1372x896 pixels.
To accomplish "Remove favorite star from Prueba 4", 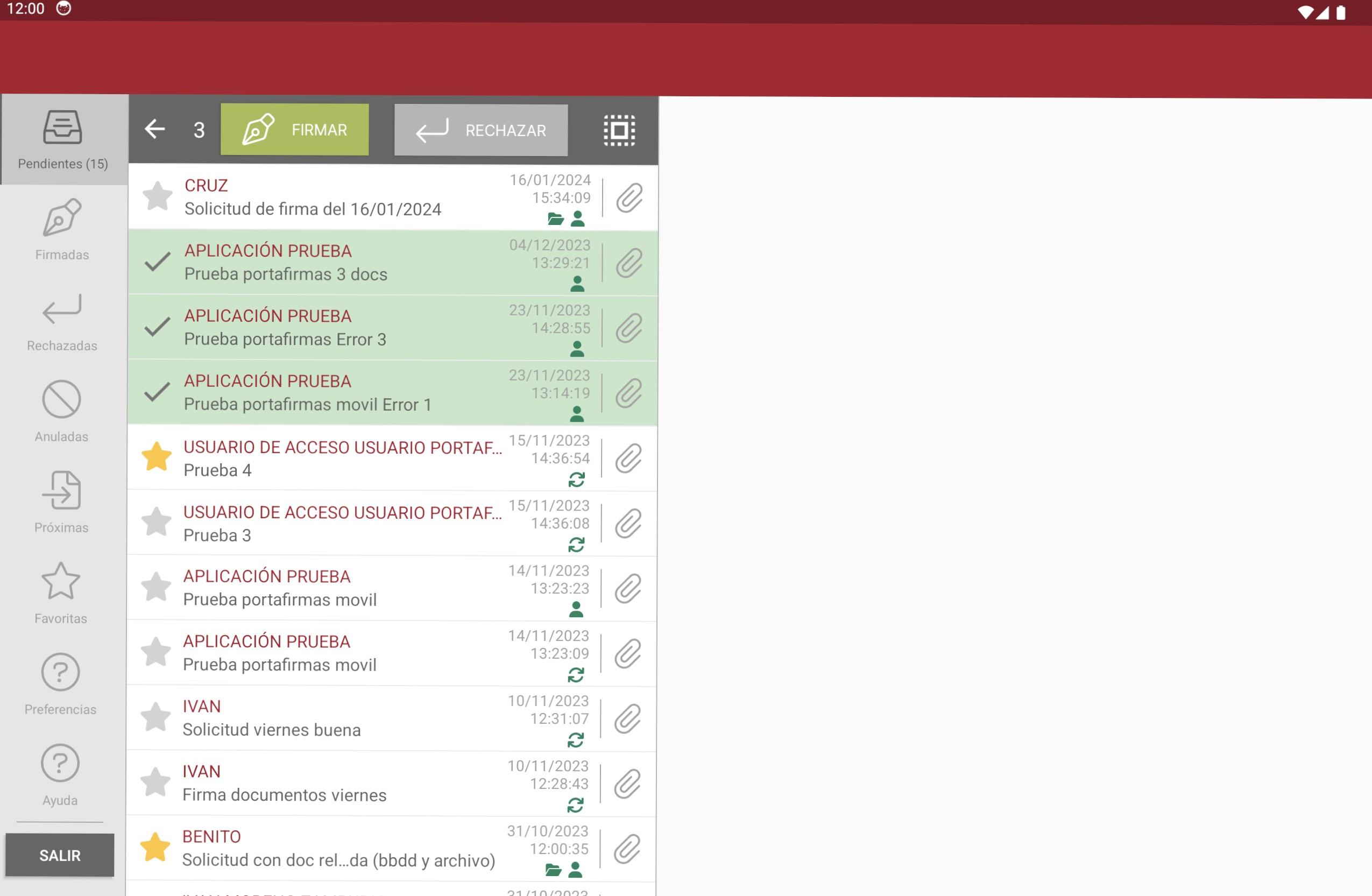I will coord(157,457).
